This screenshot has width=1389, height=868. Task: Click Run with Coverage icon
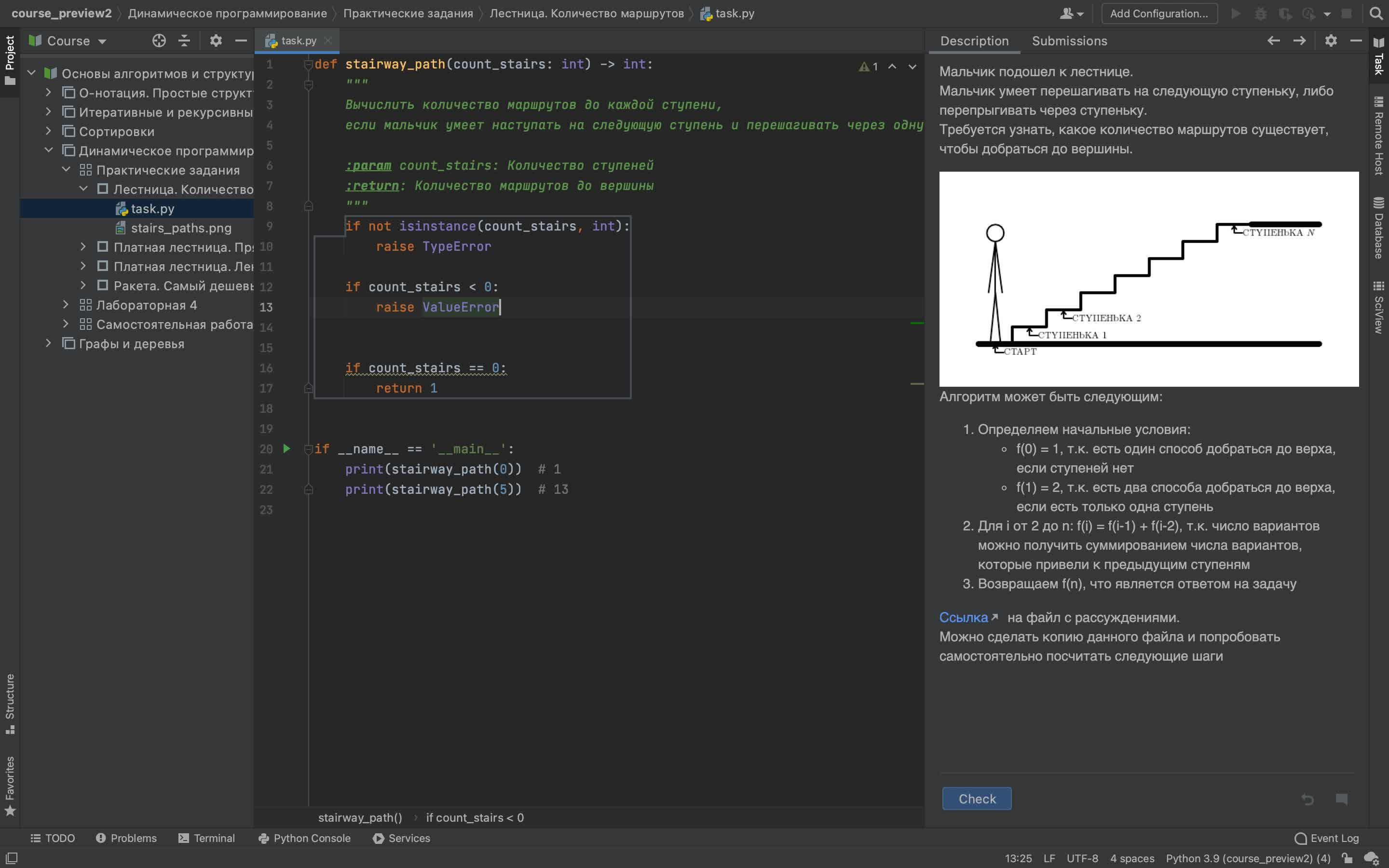[1285, 13]
